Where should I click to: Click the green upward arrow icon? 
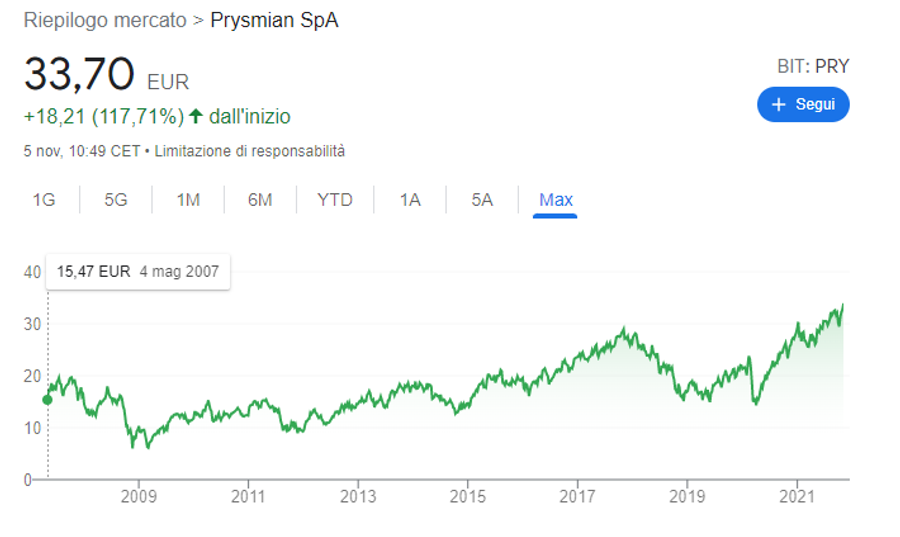[196, 116]
